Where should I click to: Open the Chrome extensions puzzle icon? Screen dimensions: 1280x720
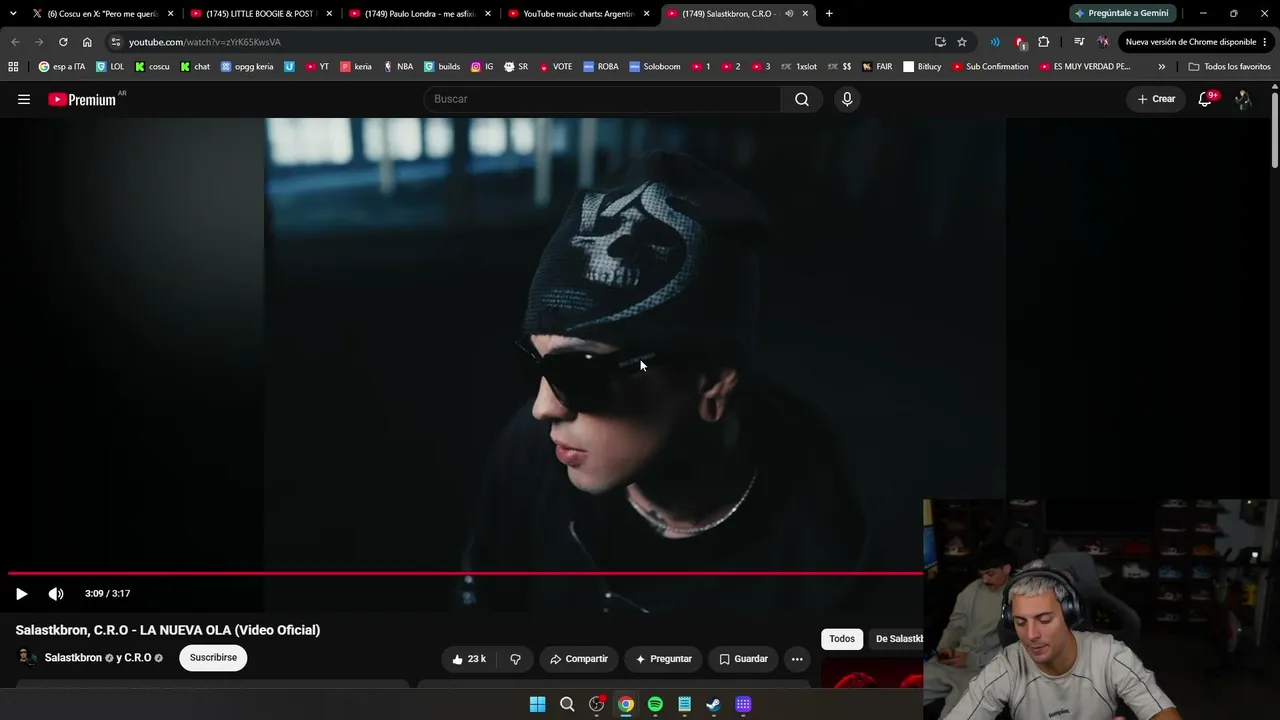pyautogui.click(x=1044, y=42)
